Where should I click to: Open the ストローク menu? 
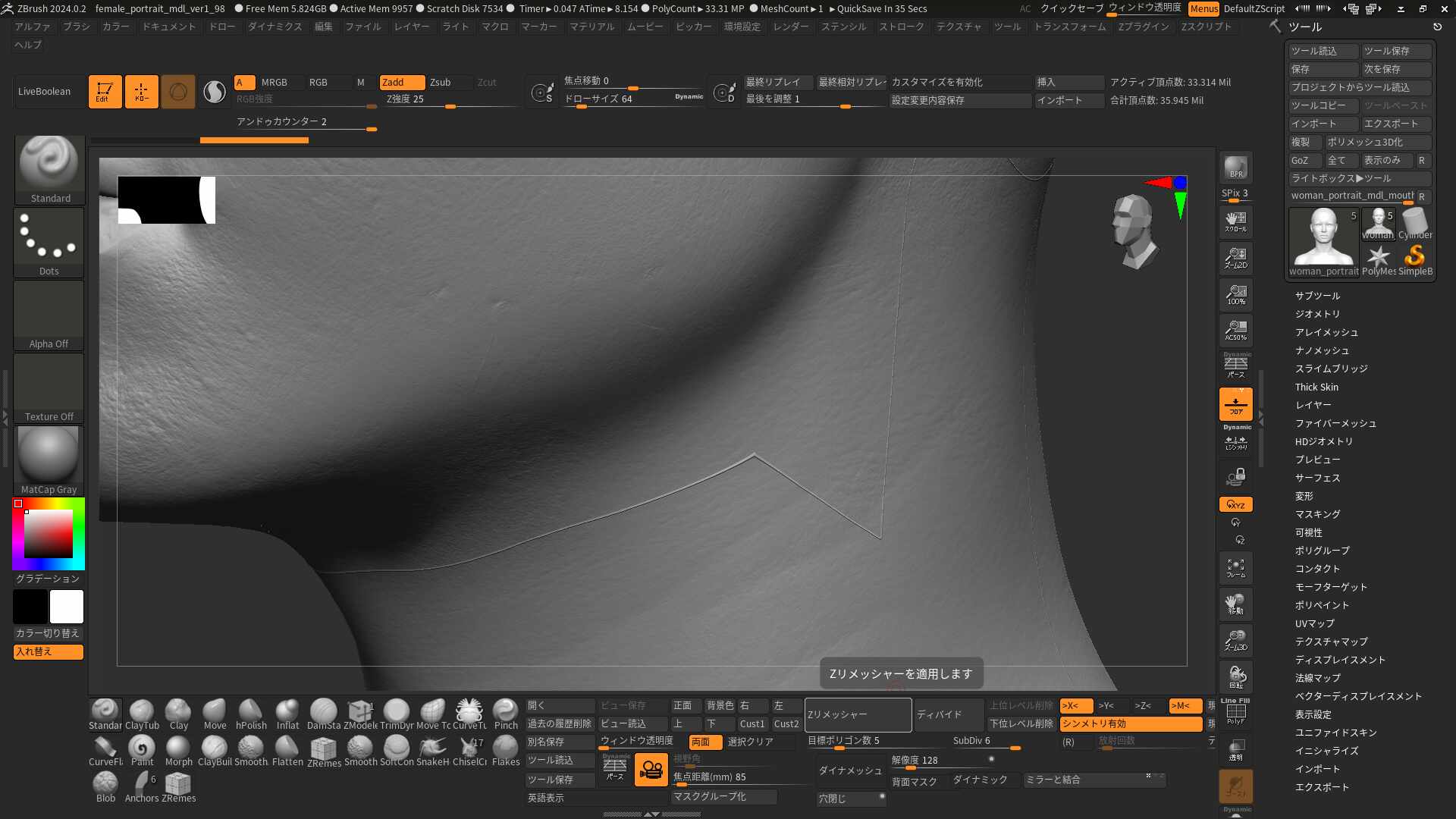[902, 26]
